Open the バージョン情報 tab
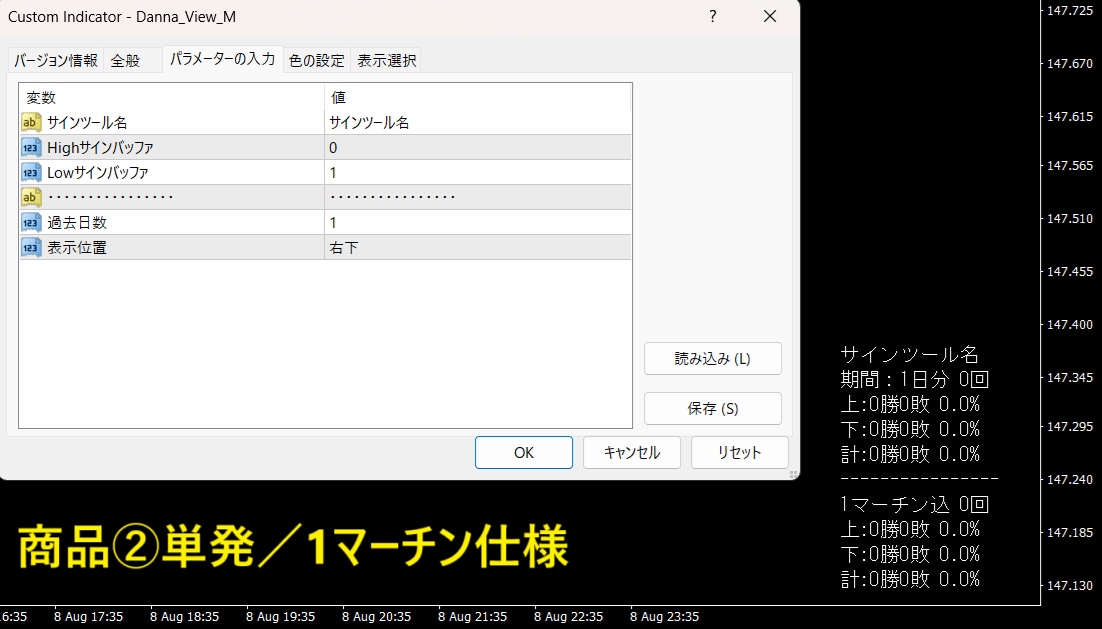This screenshot has width=1102, height=629. [56, 60]
